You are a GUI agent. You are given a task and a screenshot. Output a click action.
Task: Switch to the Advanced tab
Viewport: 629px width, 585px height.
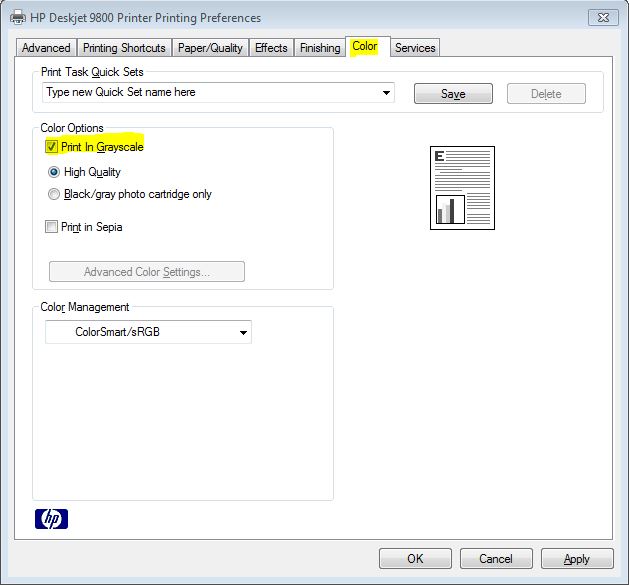tap(46, 48)
